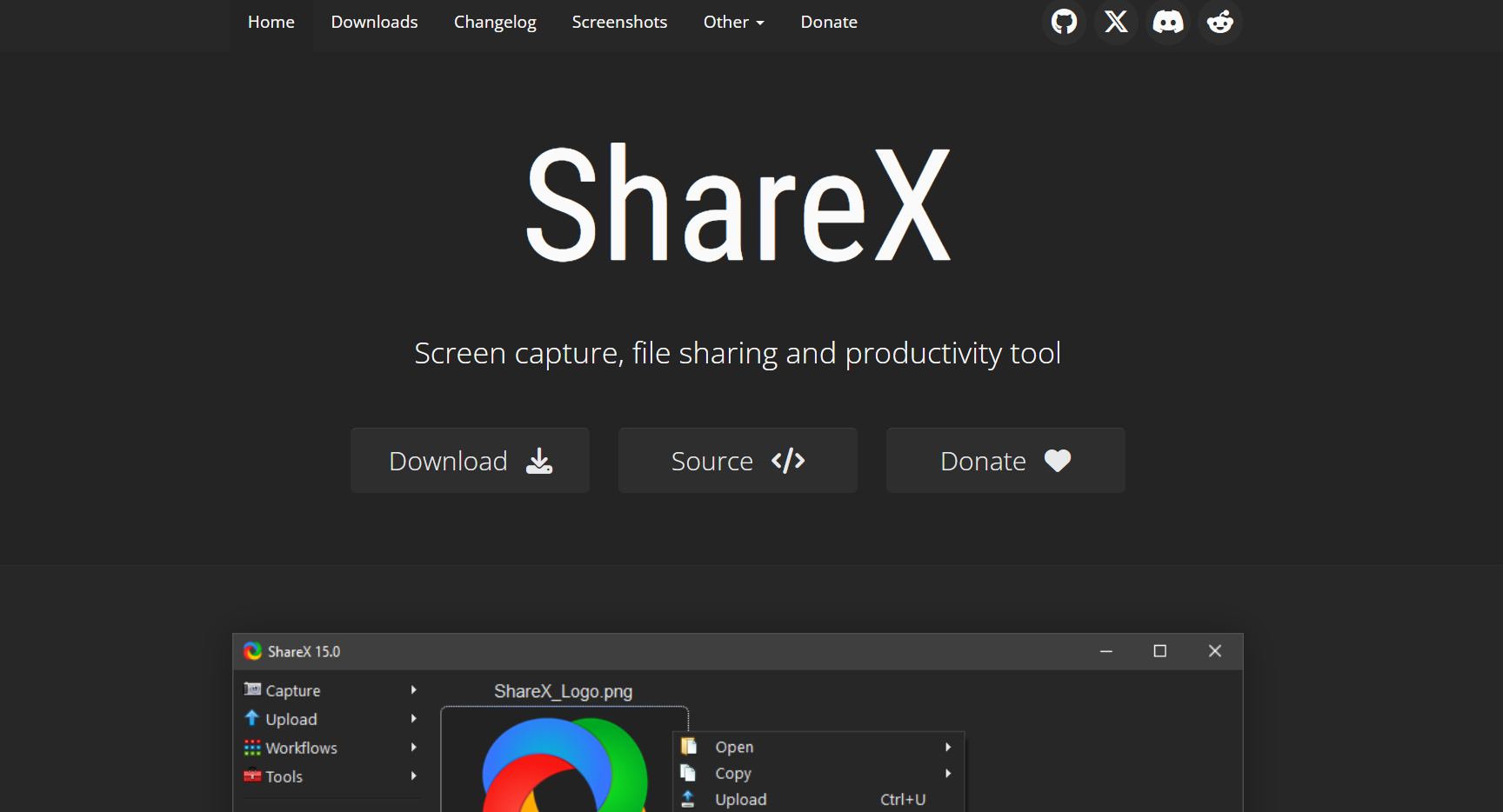Select the Tools toolbox icon

(x=252, y=776)
